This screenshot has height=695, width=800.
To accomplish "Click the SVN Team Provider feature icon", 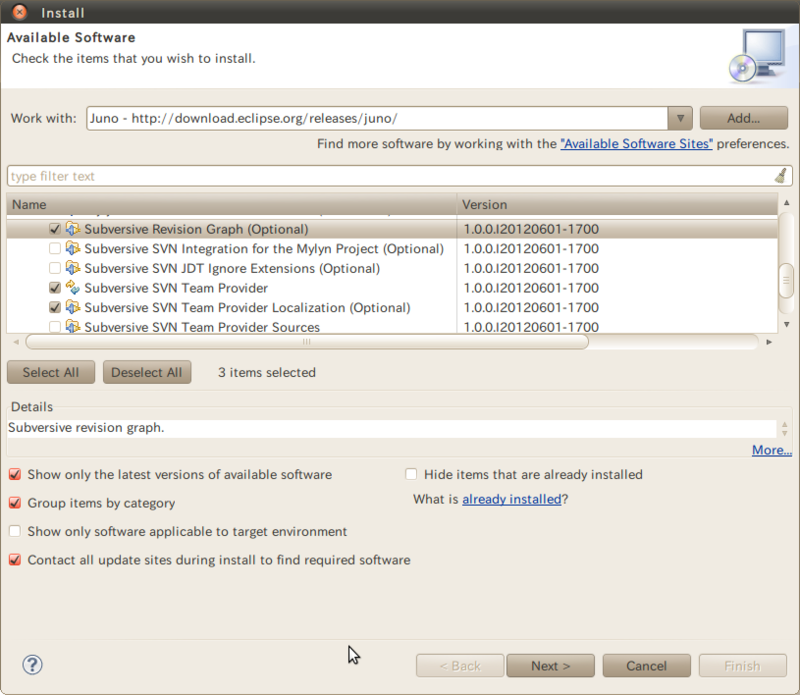I will pos(73,288).
